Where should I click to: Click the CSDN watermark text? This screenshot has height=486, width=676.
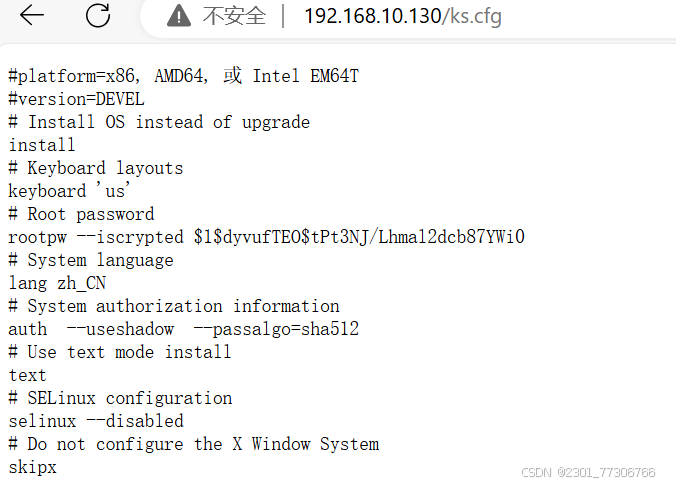(588, 473)
